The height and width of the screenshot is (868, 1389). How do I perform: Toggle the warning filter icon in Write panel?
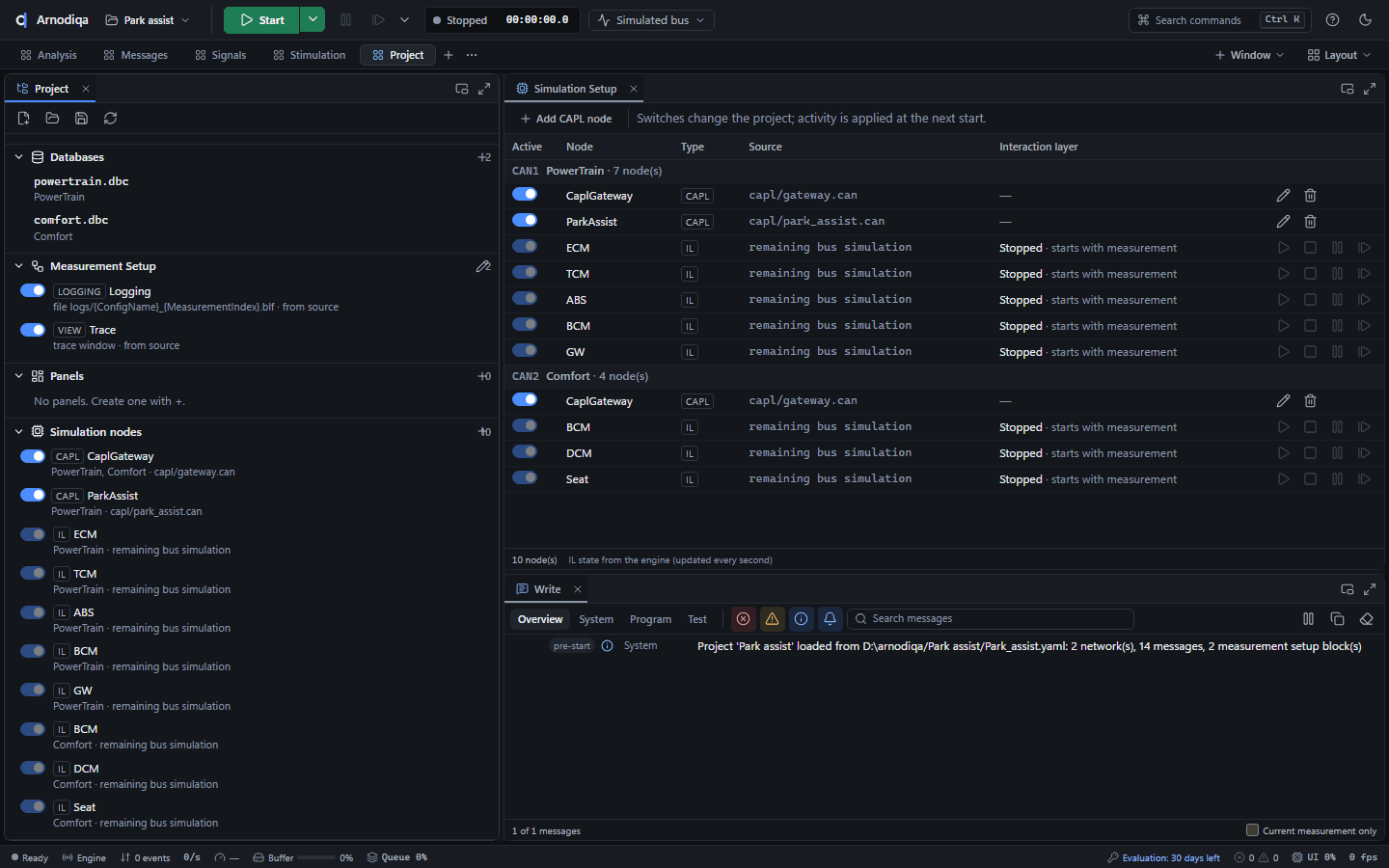pos(772,619)
